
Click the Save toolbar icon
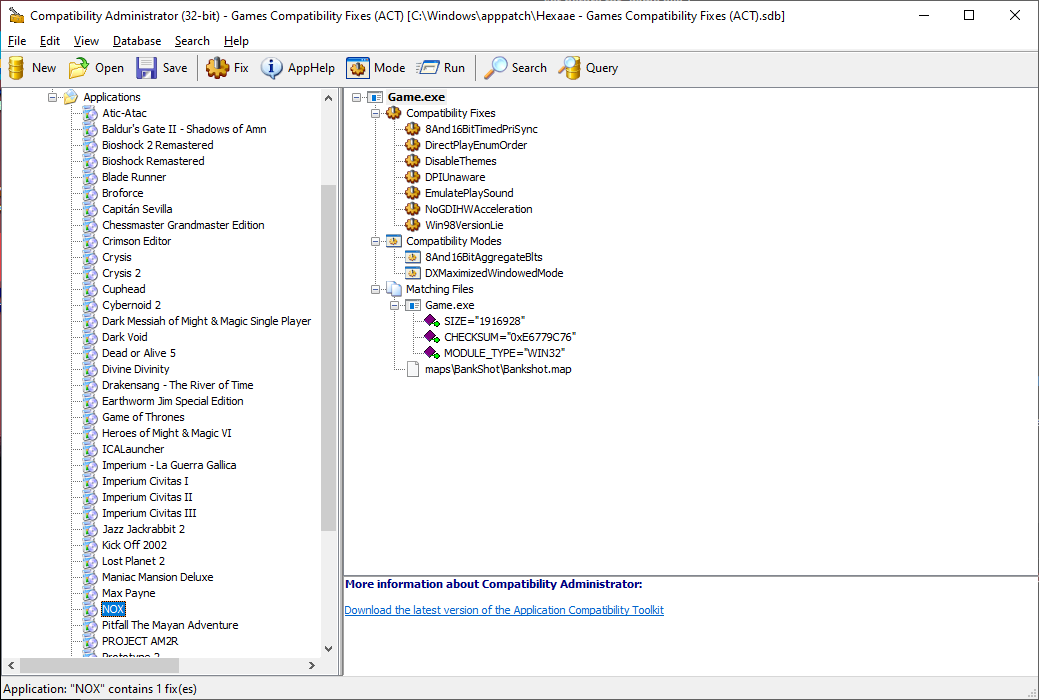pyautogui.click(x=146, y=68)
